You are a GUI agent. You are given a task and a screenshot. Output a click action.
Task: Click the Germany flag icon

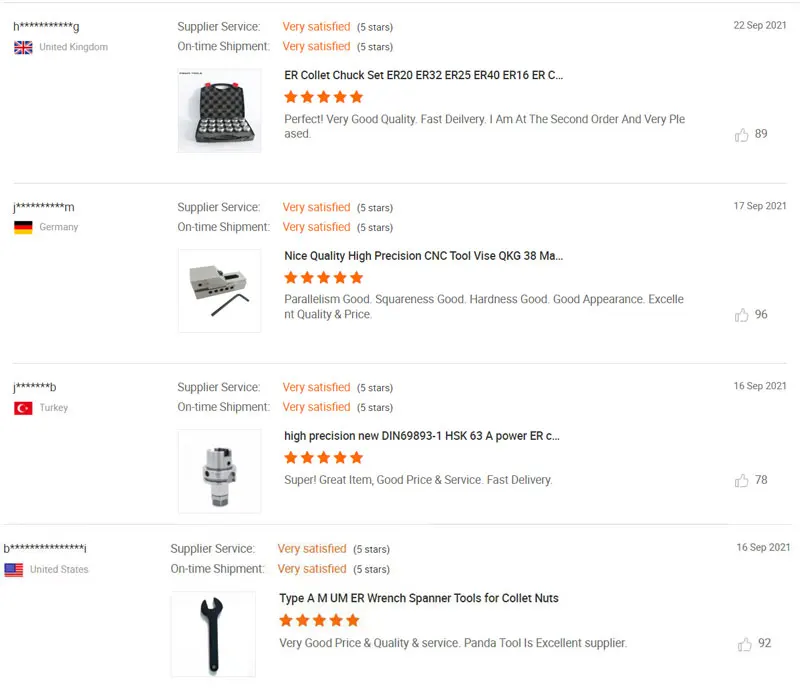pyautogui.click(x=23, y=228)
